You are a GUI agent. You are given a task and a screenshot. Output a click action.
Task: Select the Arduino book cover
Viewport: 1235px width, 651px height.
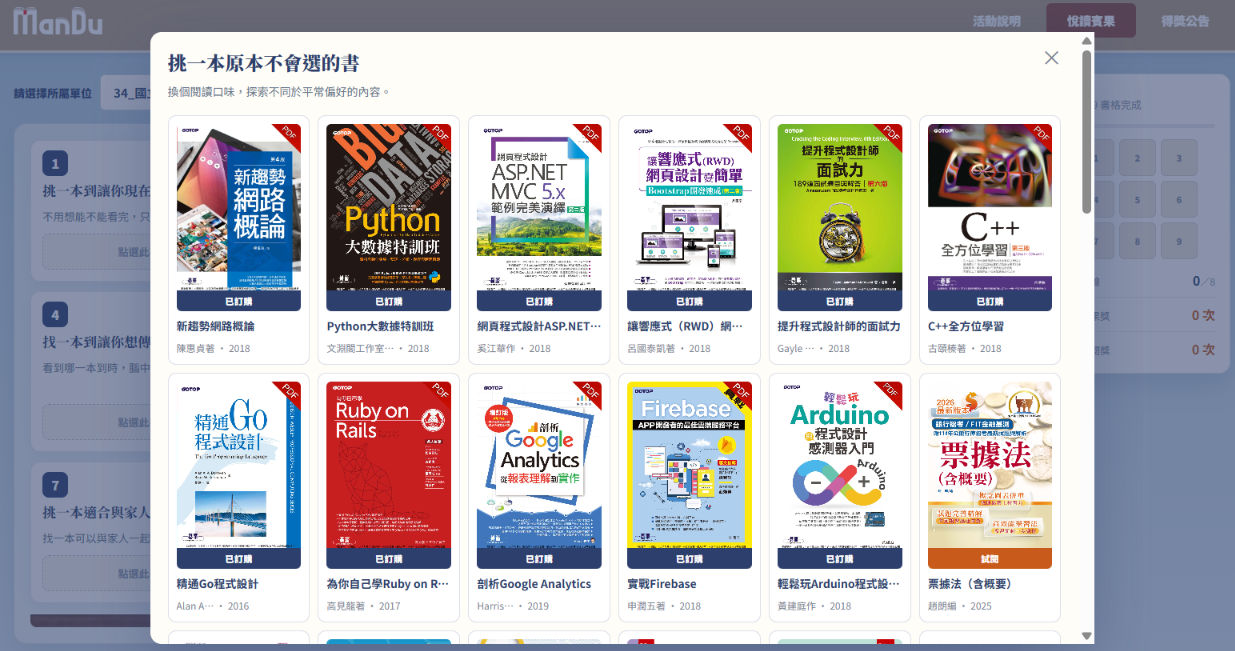tap(840, 465)
